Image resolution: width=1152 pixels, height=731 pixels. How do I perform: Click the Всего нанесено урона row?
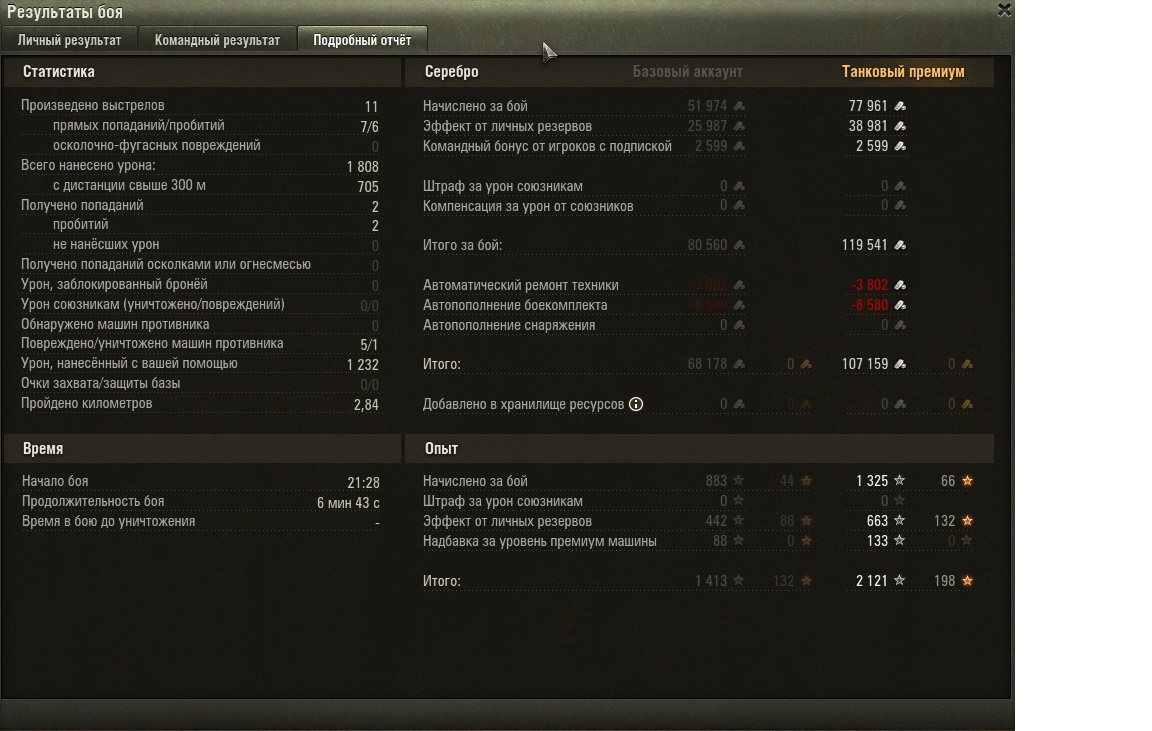(200, 166)
